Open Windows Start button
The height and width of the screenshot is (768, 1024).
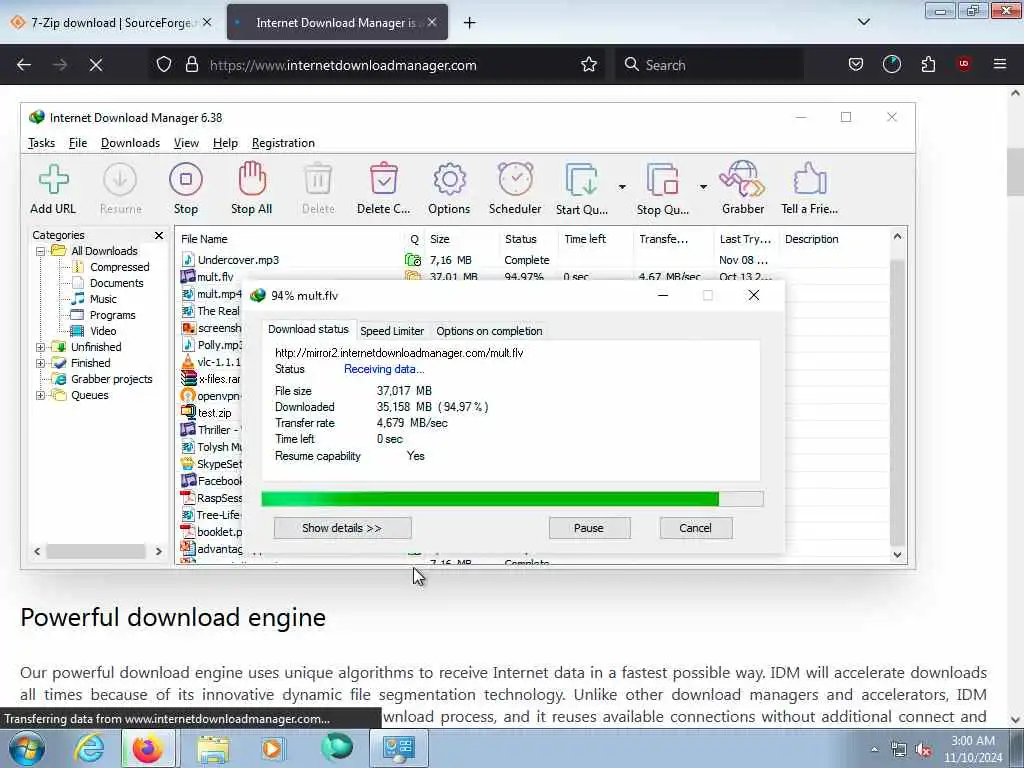26,748
